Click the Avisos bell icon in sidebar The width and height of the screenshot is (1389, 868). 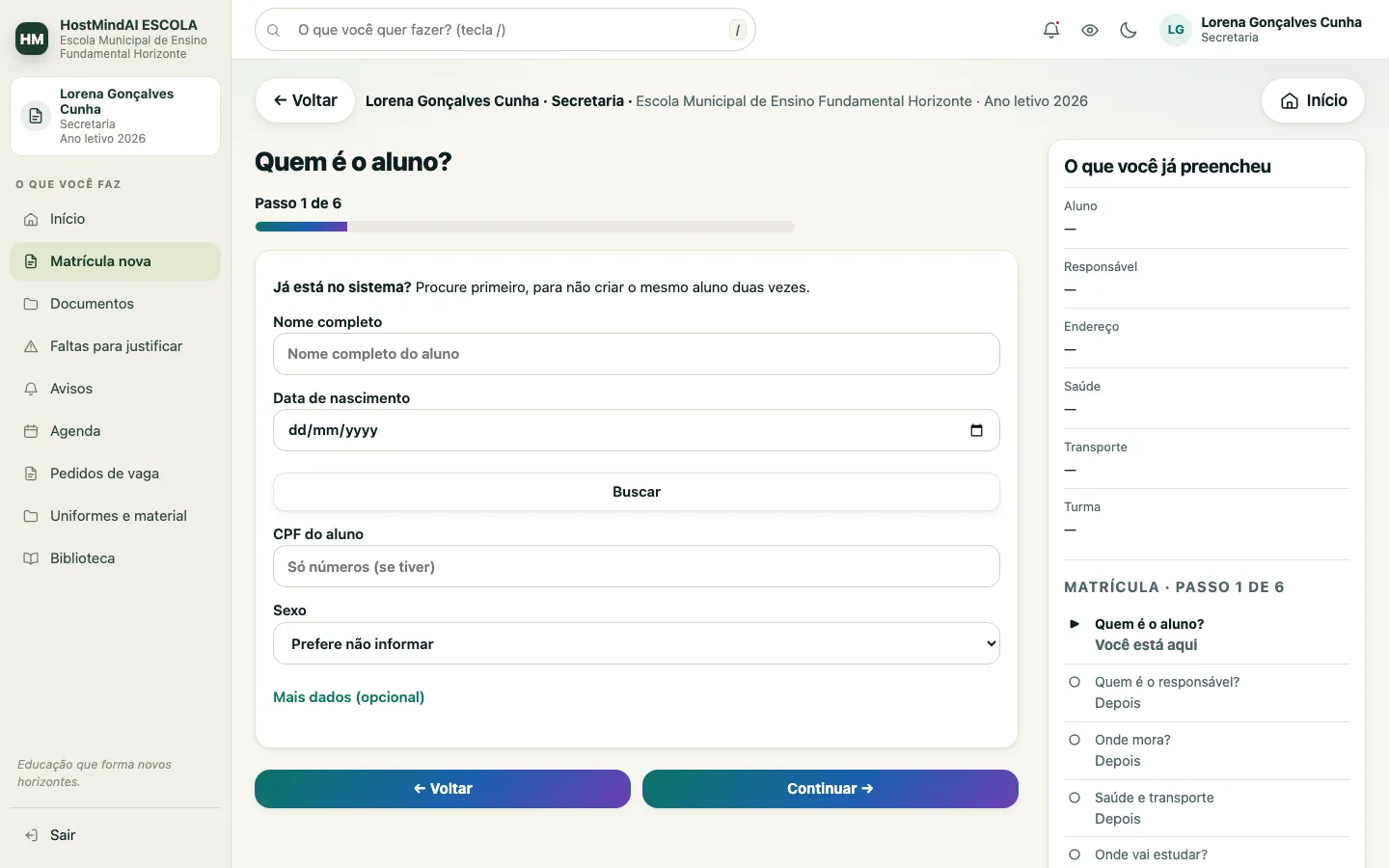point(31,389)
